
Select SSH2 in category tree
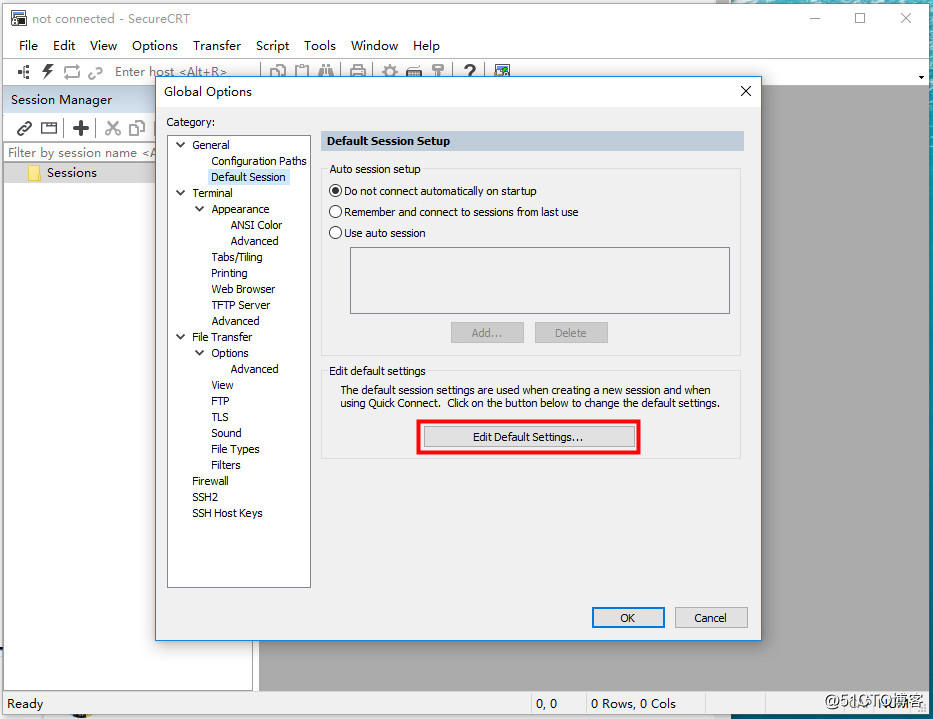click(205, 497)
